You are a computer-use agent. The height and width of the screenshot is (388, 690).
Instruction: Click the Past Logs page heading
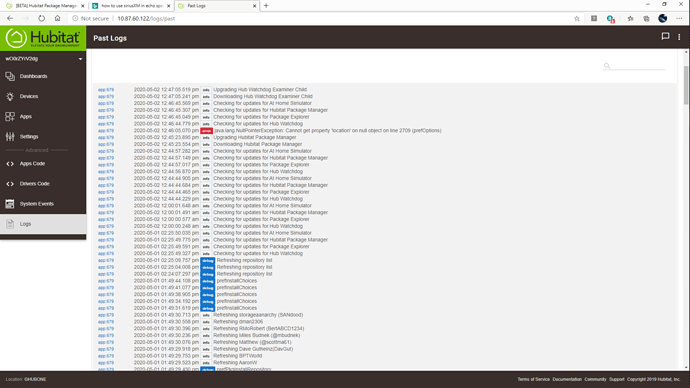(110, 38)
